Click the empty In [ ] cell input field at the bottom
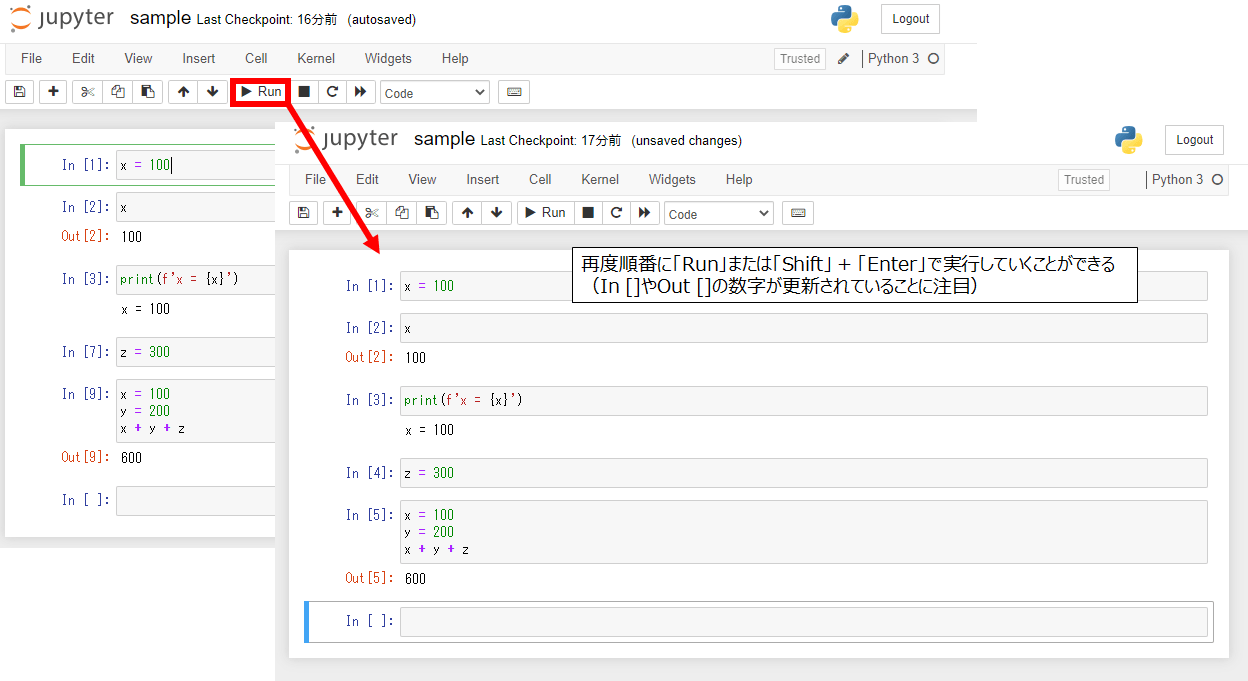 803,622
